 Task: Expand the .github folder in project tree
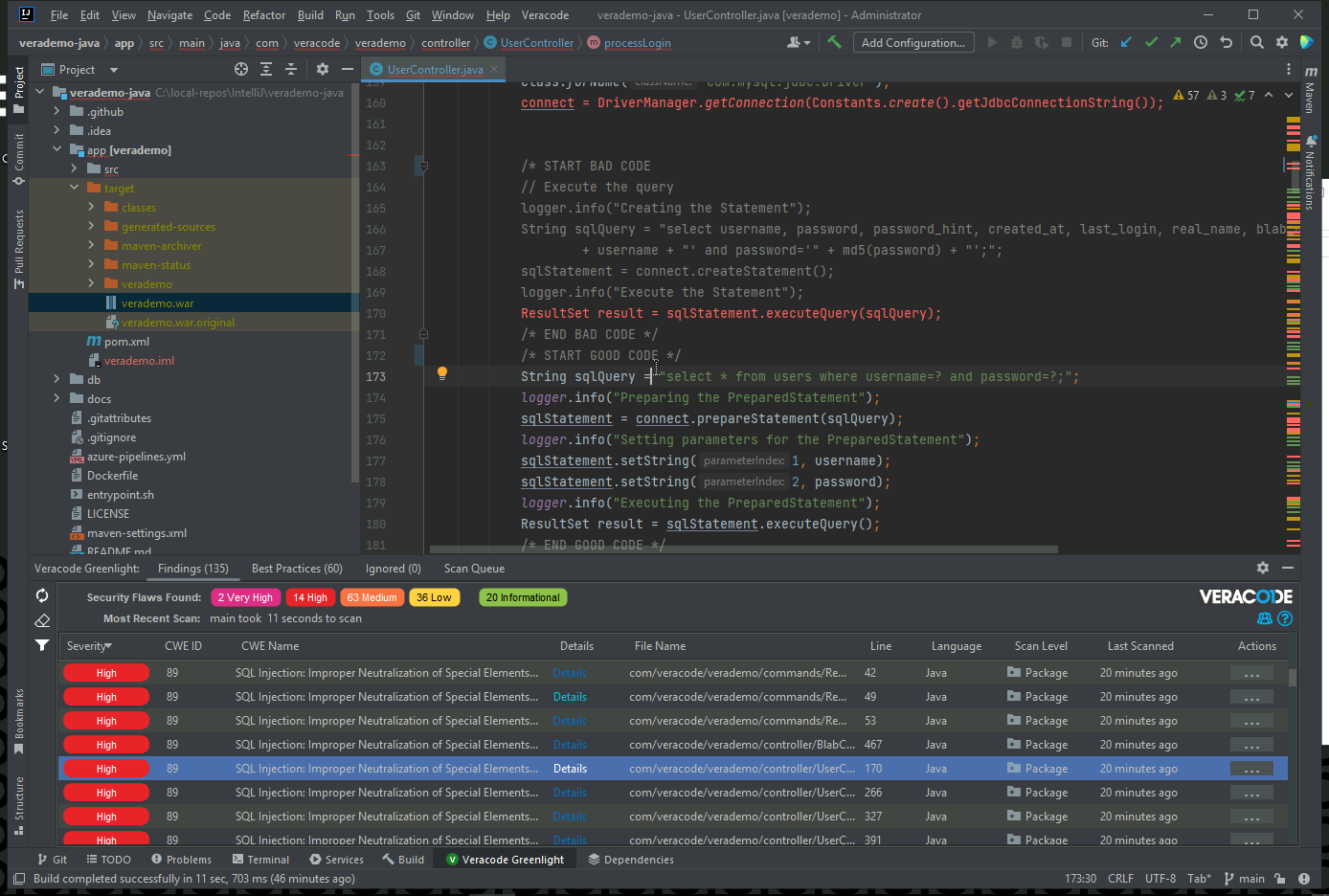pos(56,111)
